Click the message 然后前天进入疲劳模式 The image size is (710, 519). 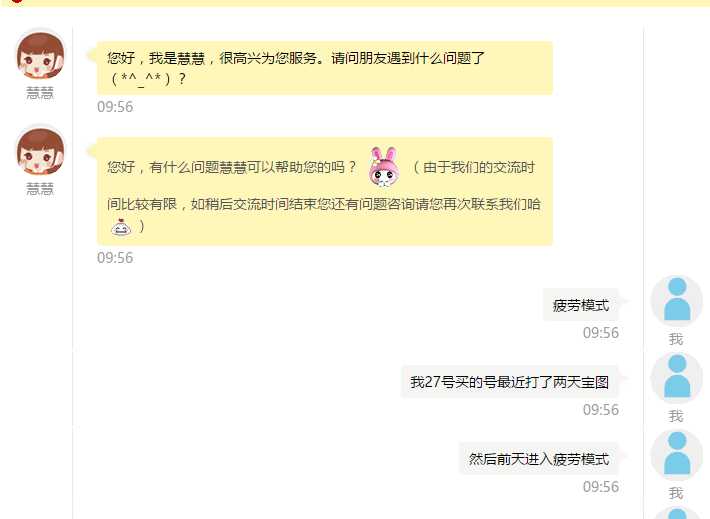click(539, 459)
